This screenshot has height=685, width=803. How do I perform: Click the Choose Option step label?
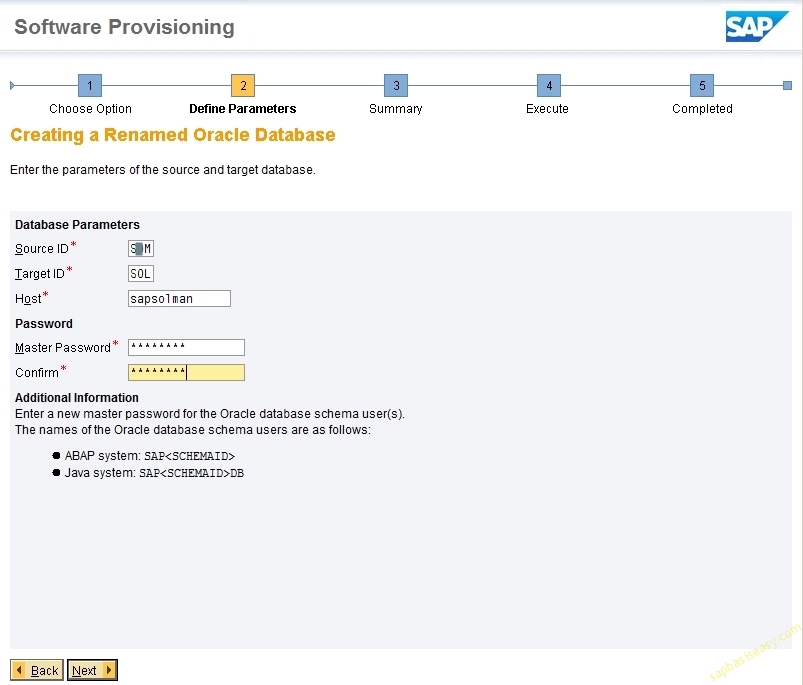[90, 109]
